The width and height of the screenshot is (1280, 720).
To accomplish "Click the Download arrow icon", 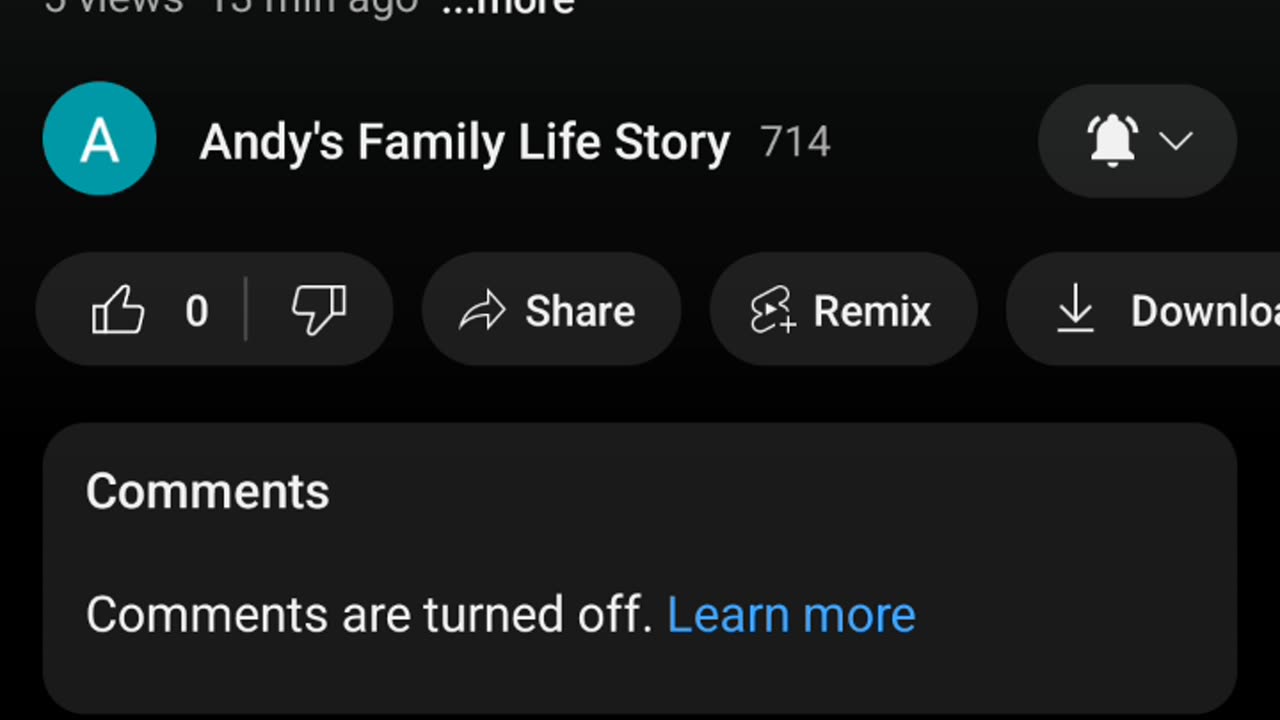I will (1075, 309).
